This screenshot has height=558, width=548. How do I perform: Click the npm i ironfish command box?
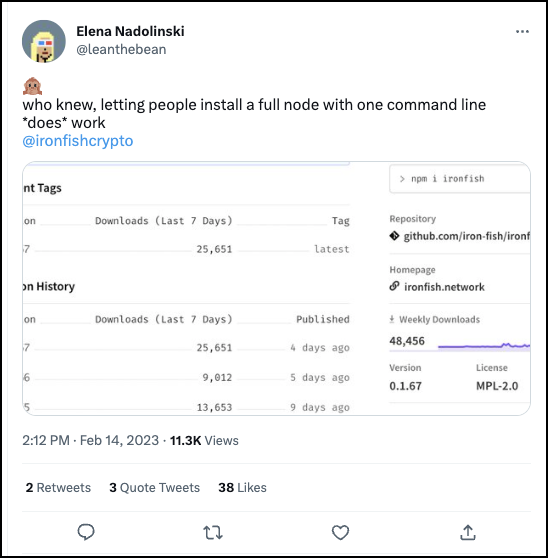(460, 179)
